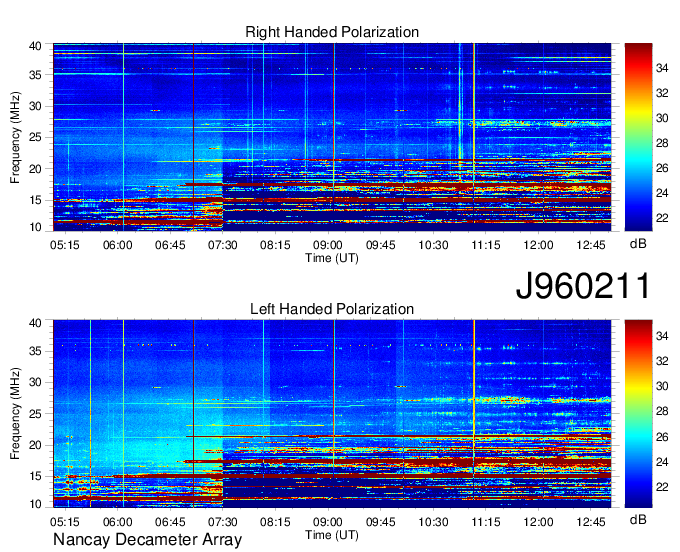This screenshot has height=552, width=680.
Task: Click the 26 value on upper color bar
Action: [x=662, y=168]
